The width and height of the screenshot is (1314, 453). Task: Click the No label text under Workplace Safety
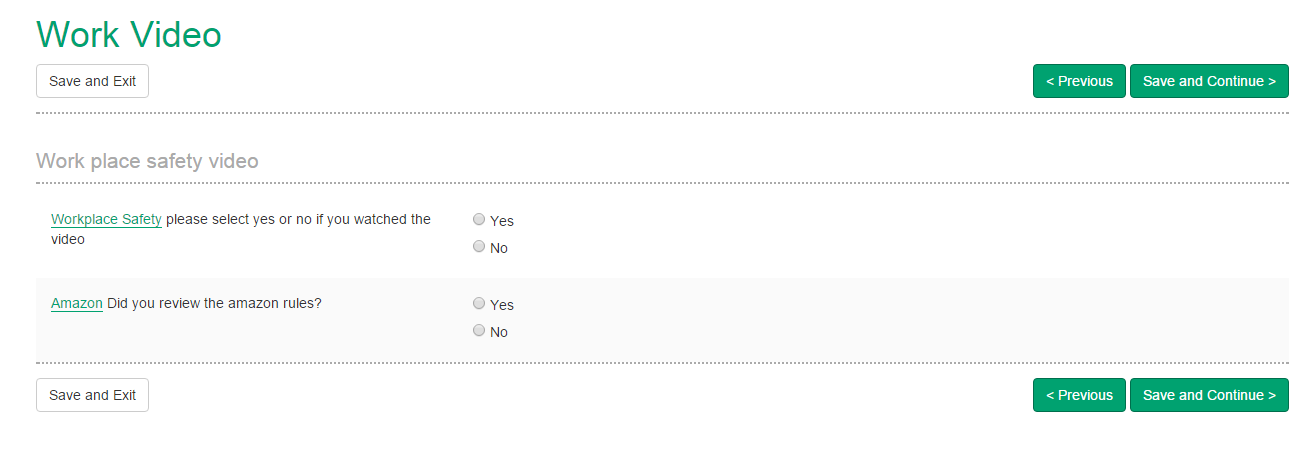coord(499,248)
